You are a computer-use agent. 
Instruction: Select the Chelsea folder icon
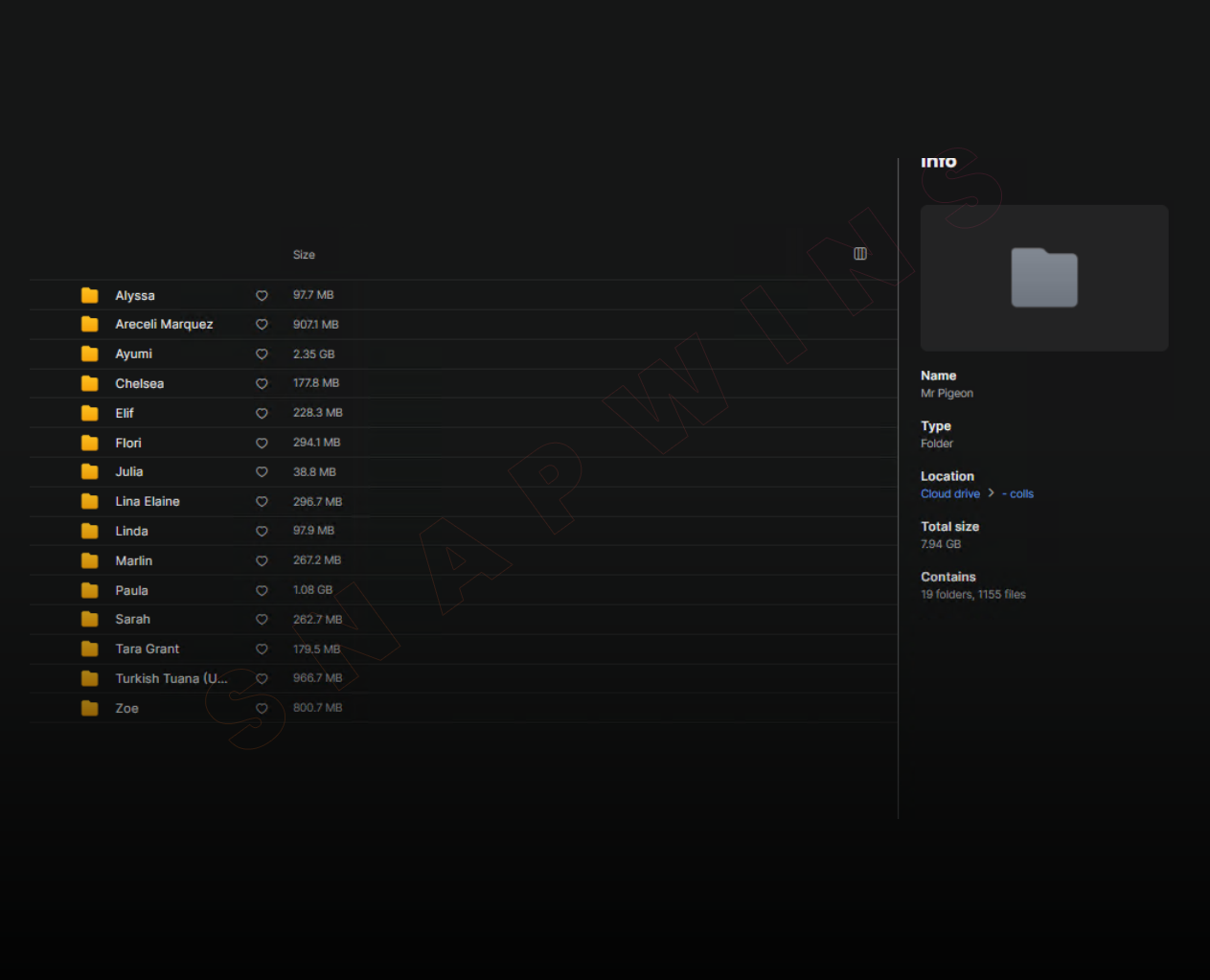click(90, 383)
